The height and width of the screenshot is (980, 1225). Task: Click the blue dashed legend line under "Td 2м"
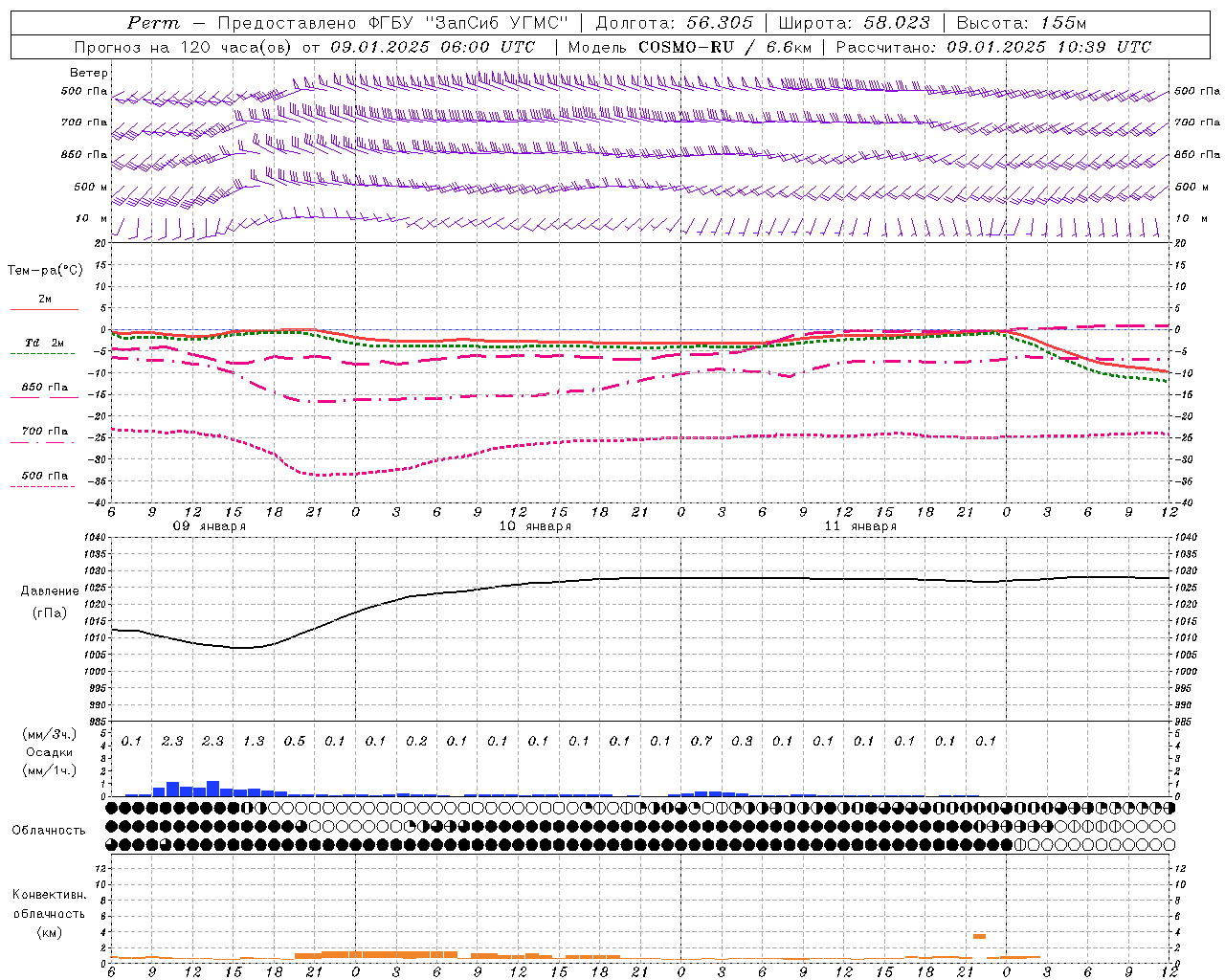click(x=43, y=354)
